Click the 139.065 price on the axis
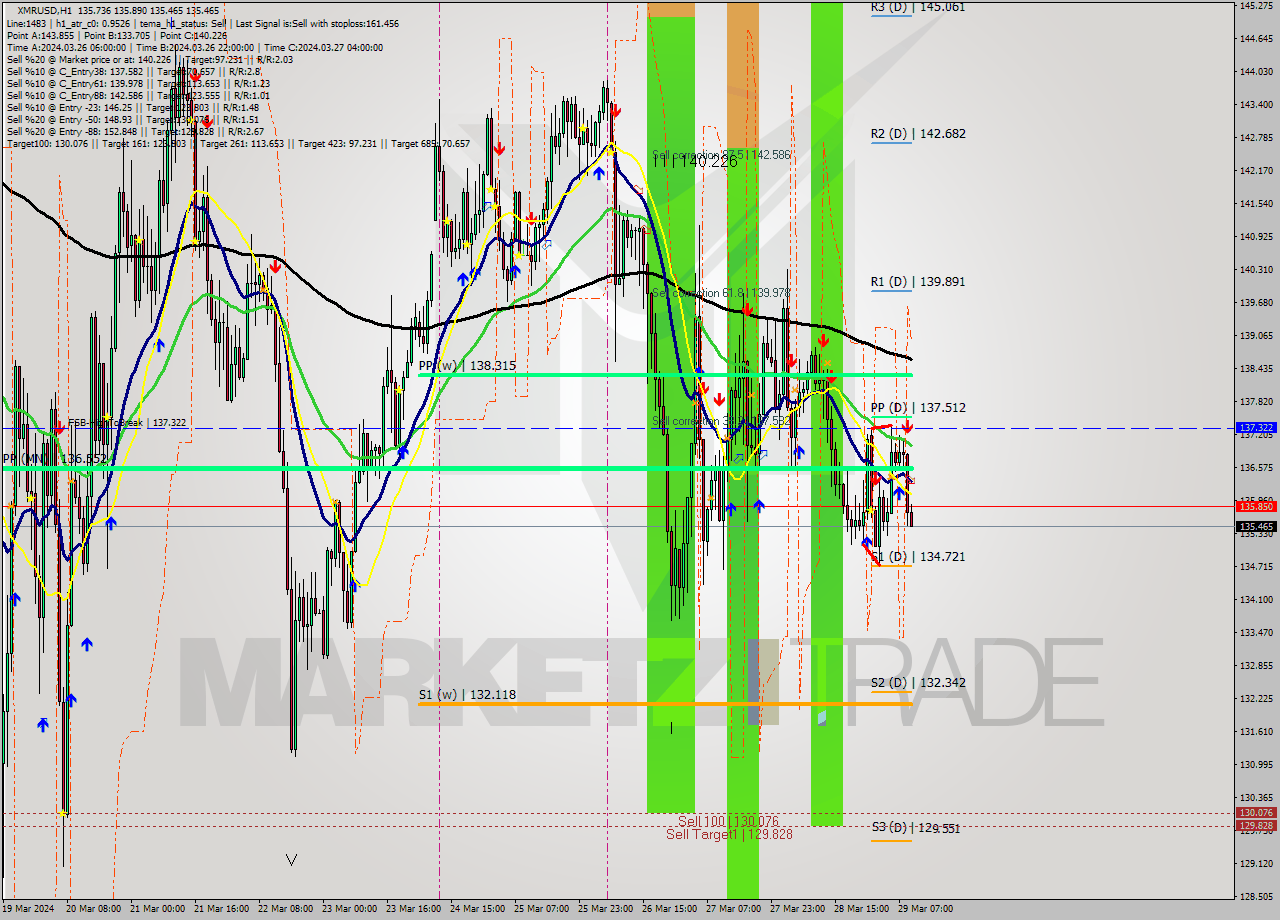 (1255, 336)
